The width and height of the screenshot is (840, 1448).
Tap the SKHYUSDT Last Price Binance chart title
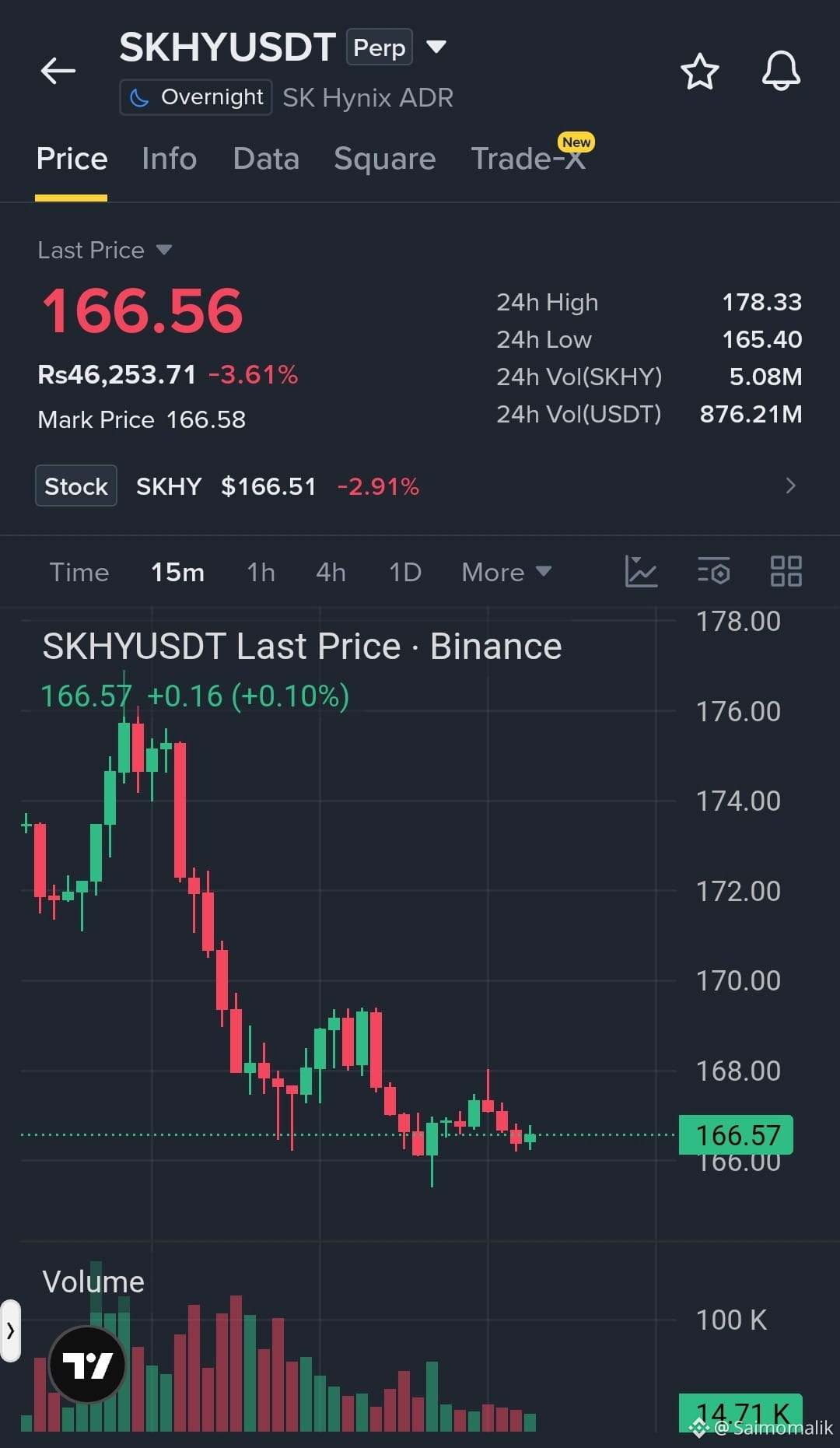[x=302, y=647]
